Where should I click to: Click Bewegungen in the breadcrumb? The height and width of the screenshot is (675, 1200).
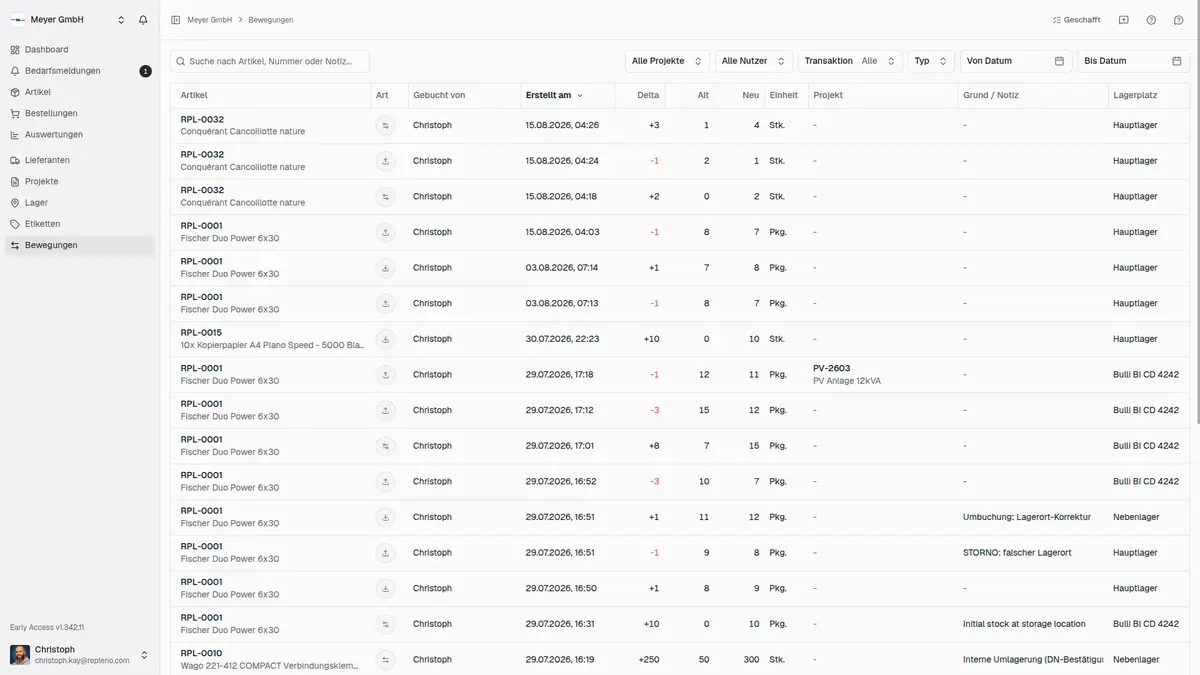pos(271,20)
